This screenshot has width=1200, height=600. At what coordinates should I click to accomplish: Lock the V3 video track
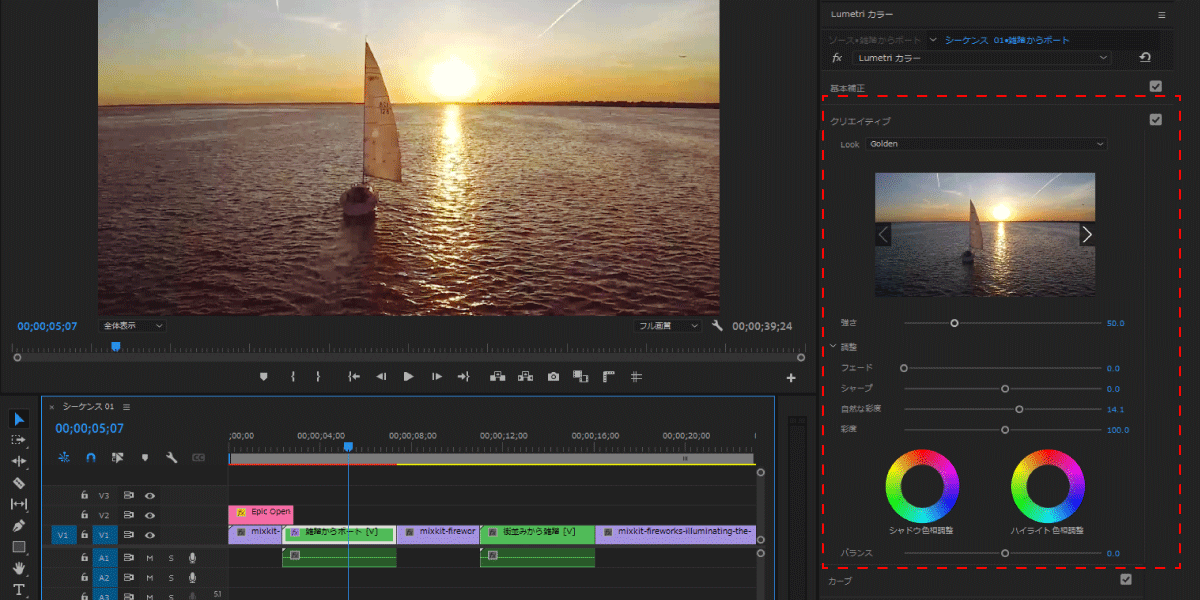tap(84, 495)
